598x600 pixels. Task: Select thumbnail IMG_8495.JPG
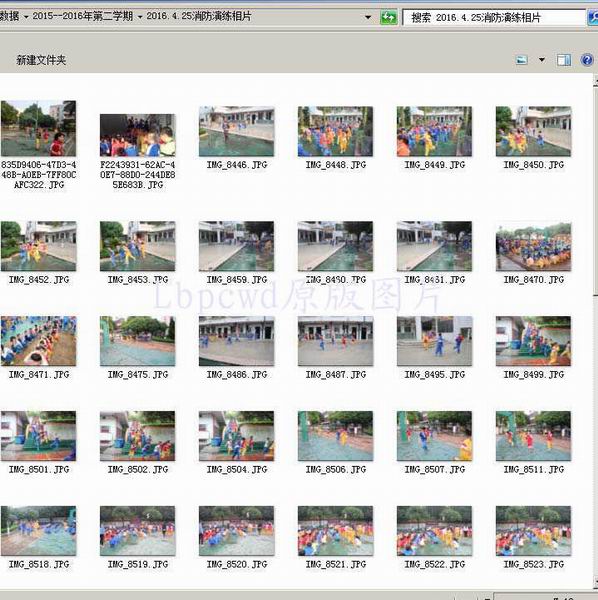(434, 341)
